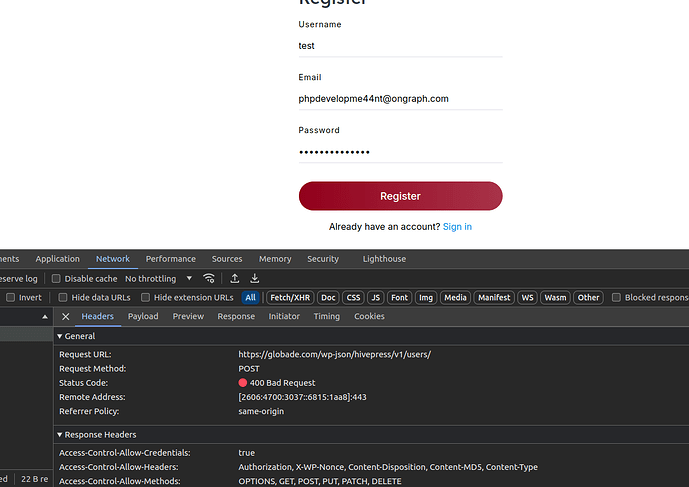Click into the Email input field
The height and width of the screenshot is (487, 689).
(x=400, y=99)
